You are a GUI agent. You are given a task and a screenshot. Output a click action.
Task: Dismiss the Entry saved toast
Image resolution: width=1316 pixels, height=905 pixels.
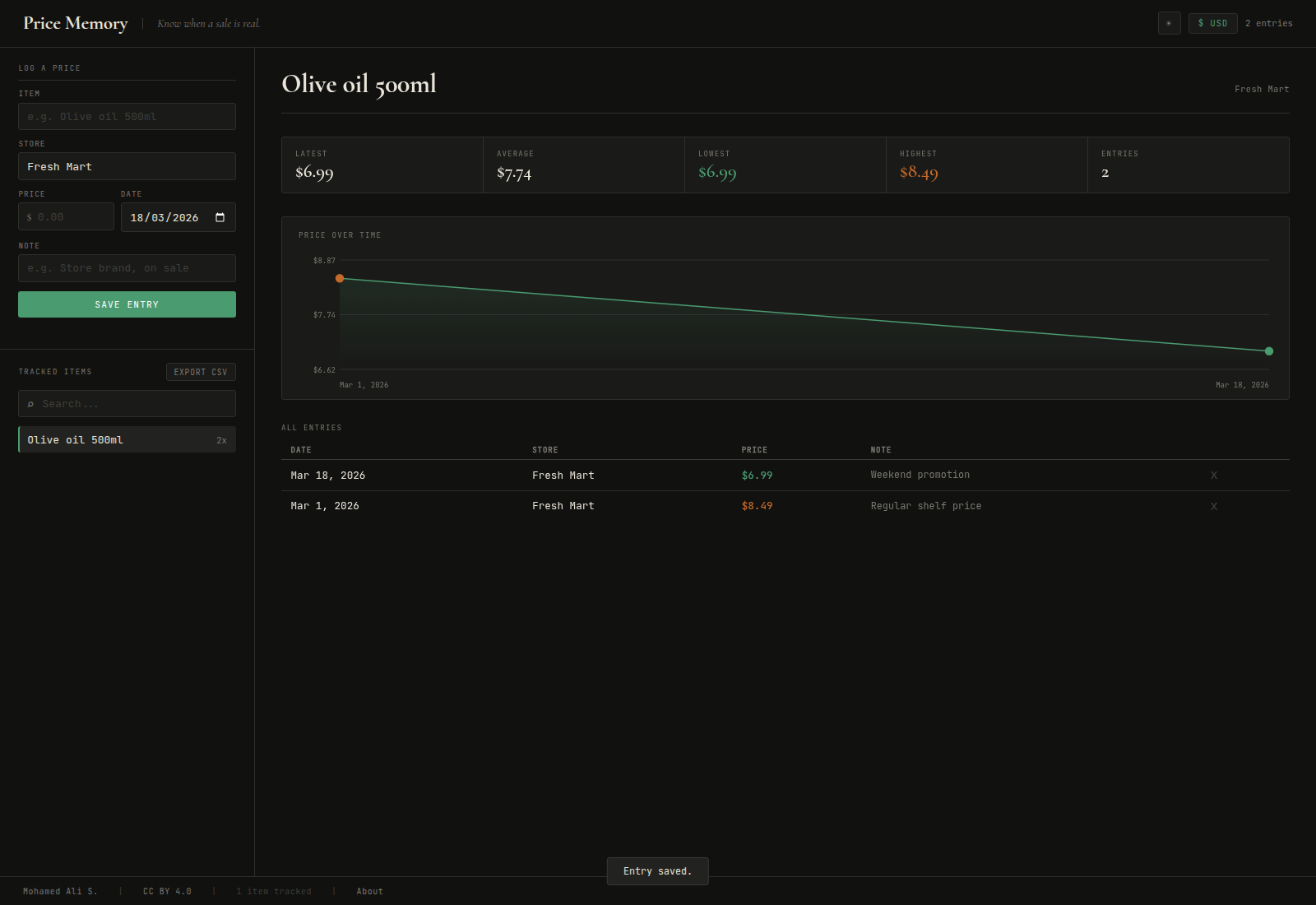(657, 870)
